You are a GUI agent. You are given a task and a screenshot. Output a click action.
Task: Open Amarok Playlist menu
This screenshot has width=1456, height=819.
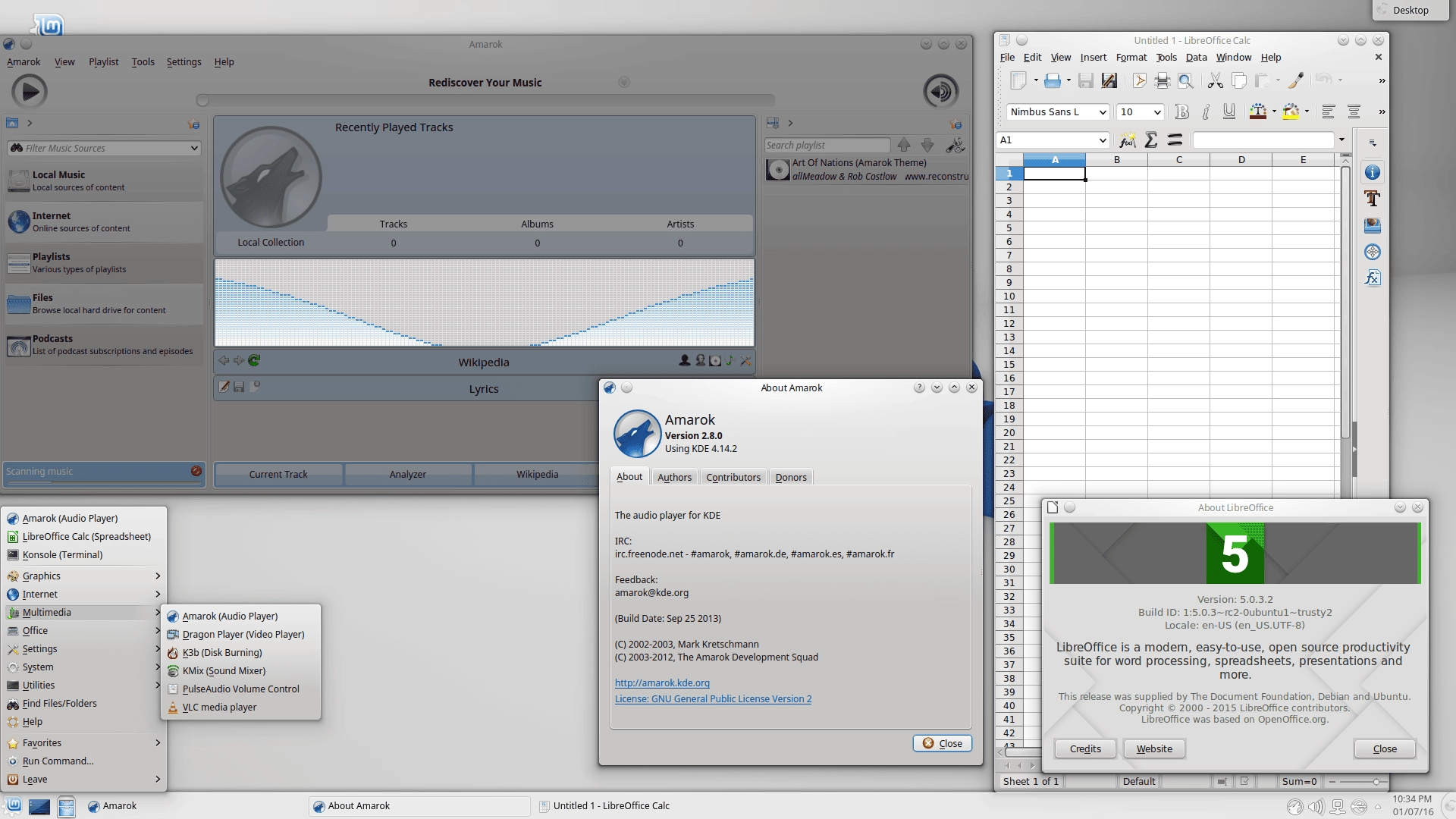pyautogui.click(x=103, y=62)
